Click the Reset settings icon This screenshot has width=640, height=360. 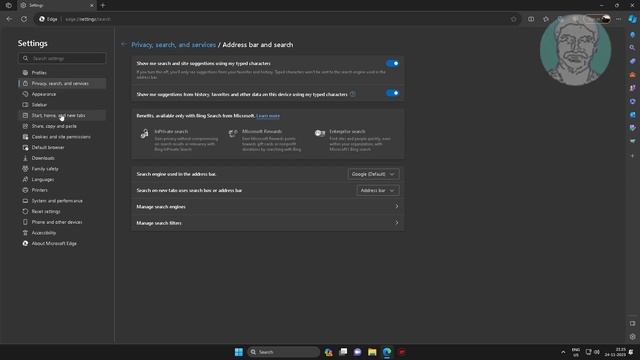pyautogui.click(x=25, y=211)
